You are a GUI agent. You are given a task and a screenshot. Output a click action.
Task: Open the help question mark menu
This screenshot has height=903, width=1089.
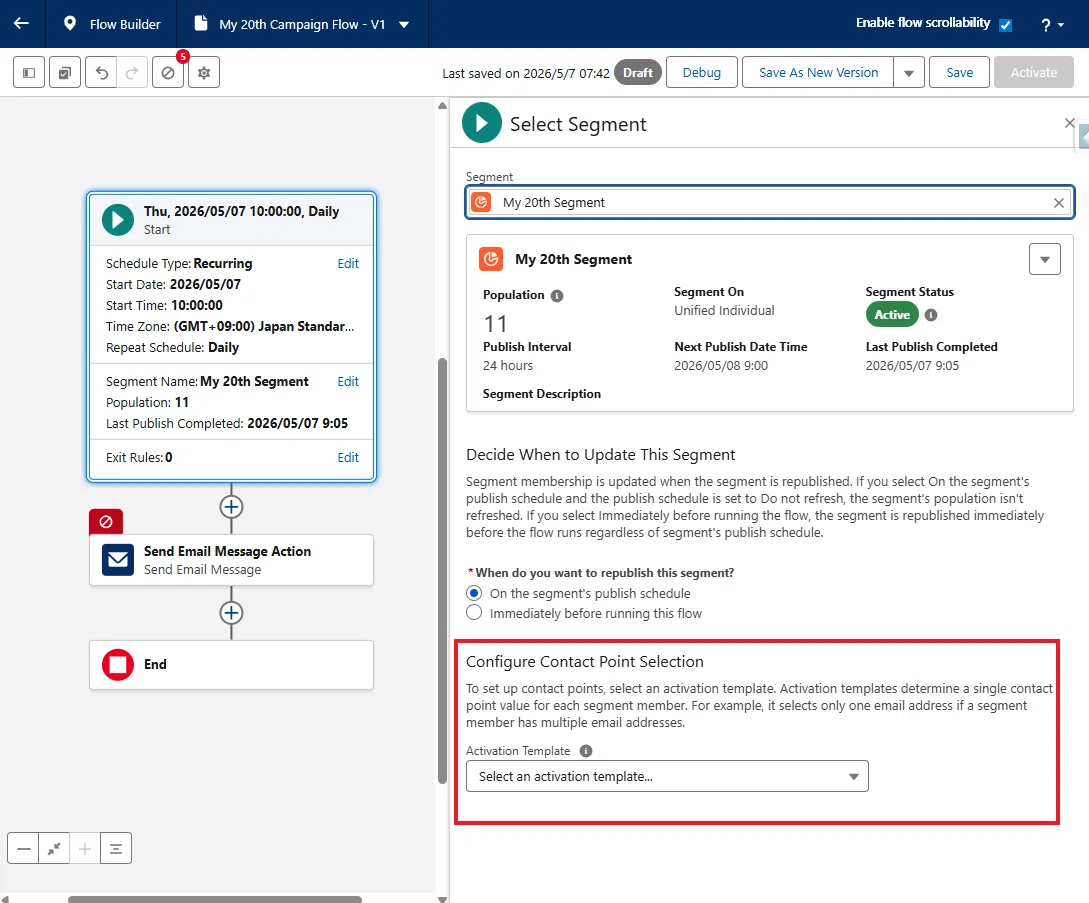(1051, 25)
